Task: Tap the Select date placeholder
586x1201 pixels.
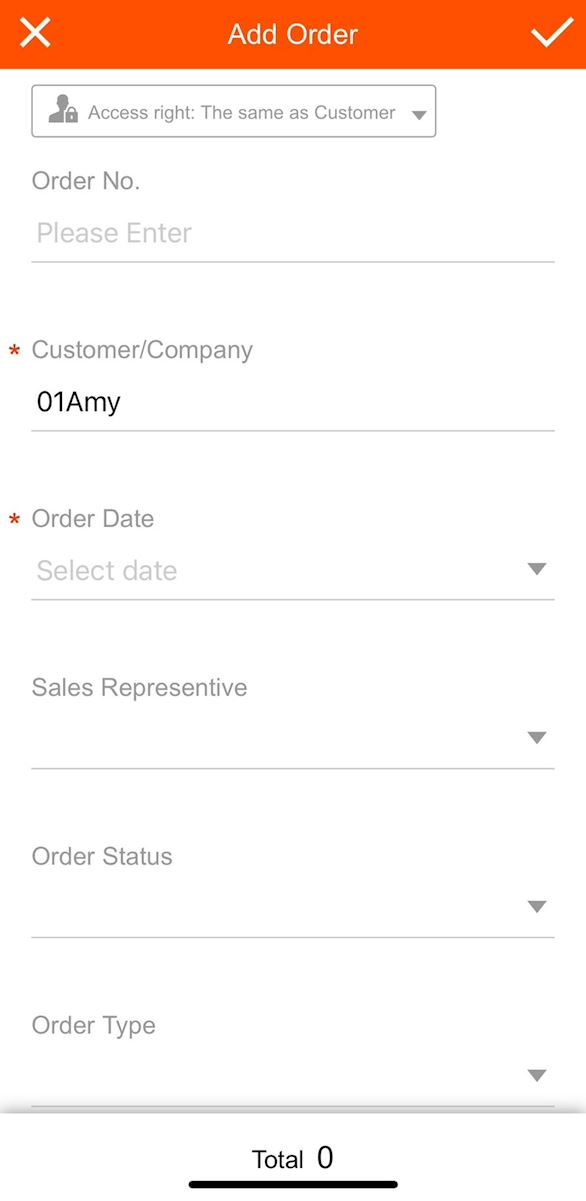Action: [x=107, y=571]
